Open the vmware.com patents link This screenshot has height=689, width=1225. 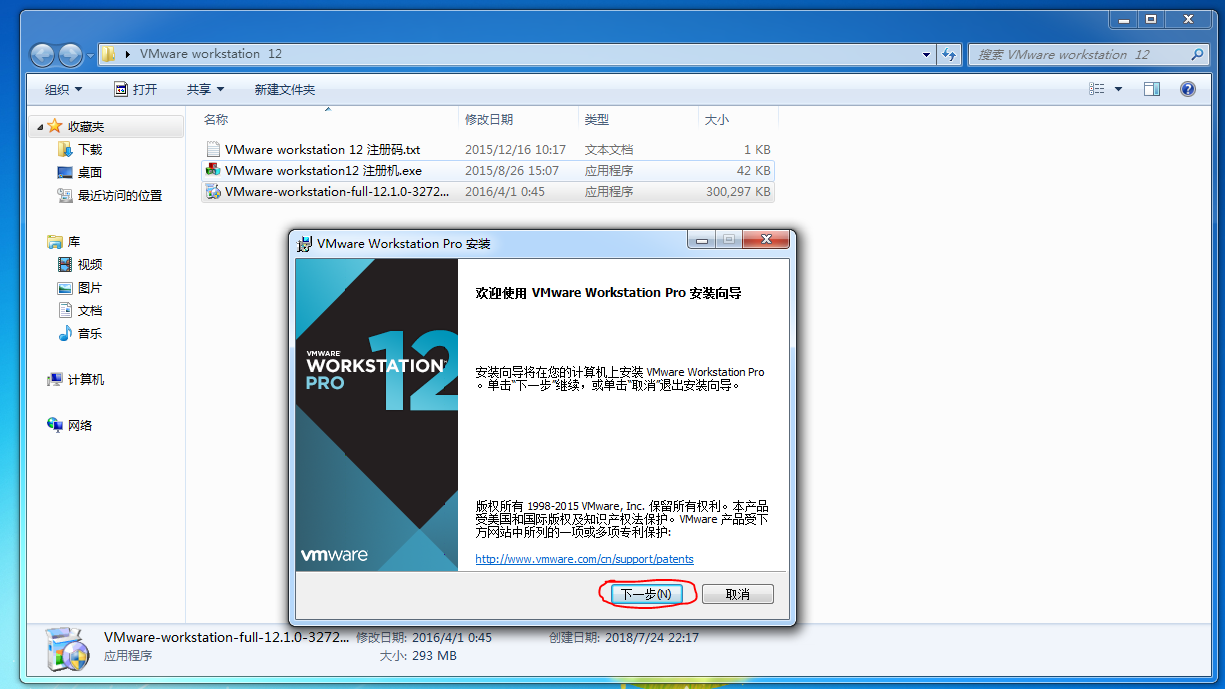584,559
